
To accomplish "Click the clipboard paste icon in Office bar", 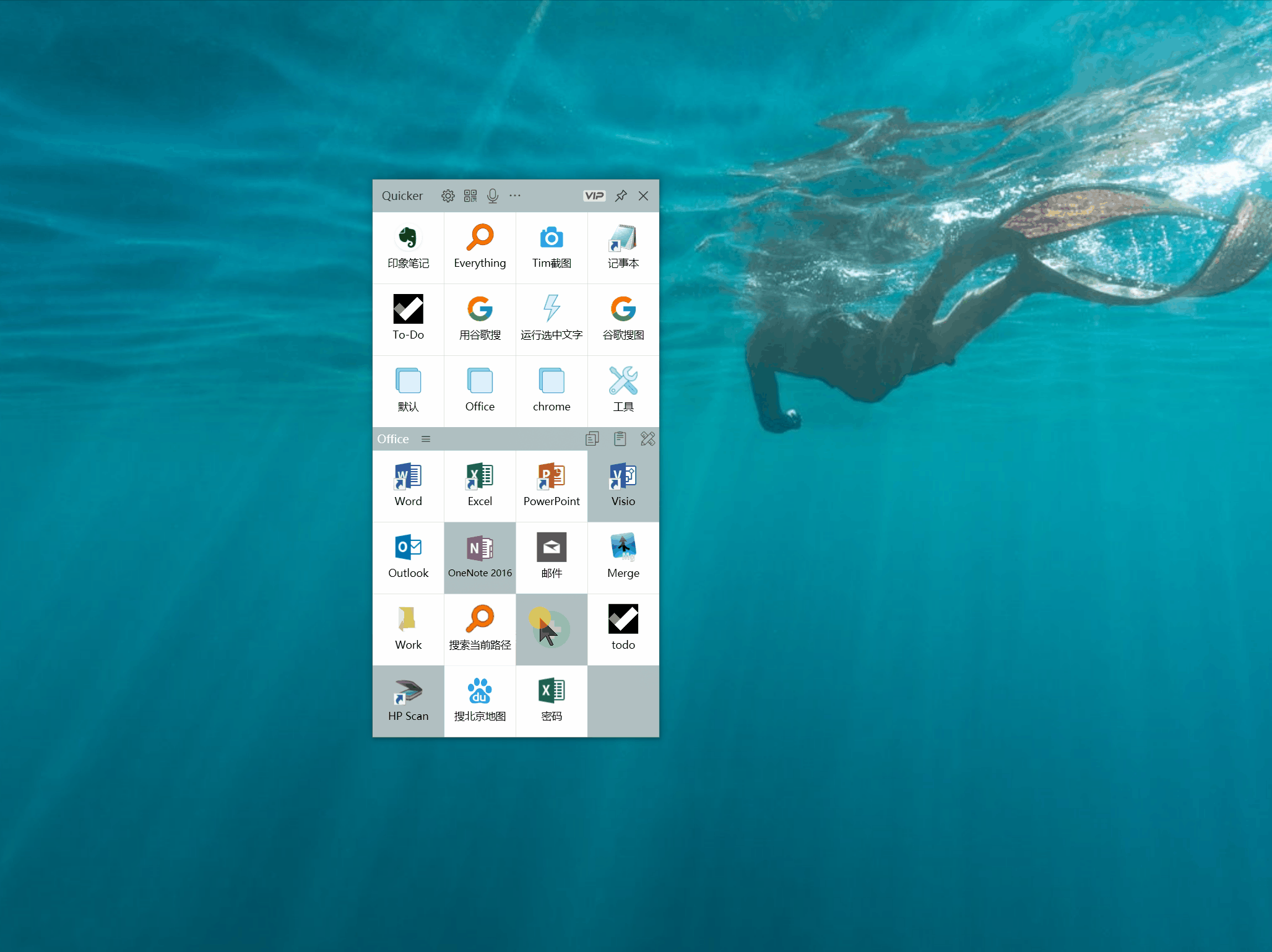I will [x=620, y=439].
